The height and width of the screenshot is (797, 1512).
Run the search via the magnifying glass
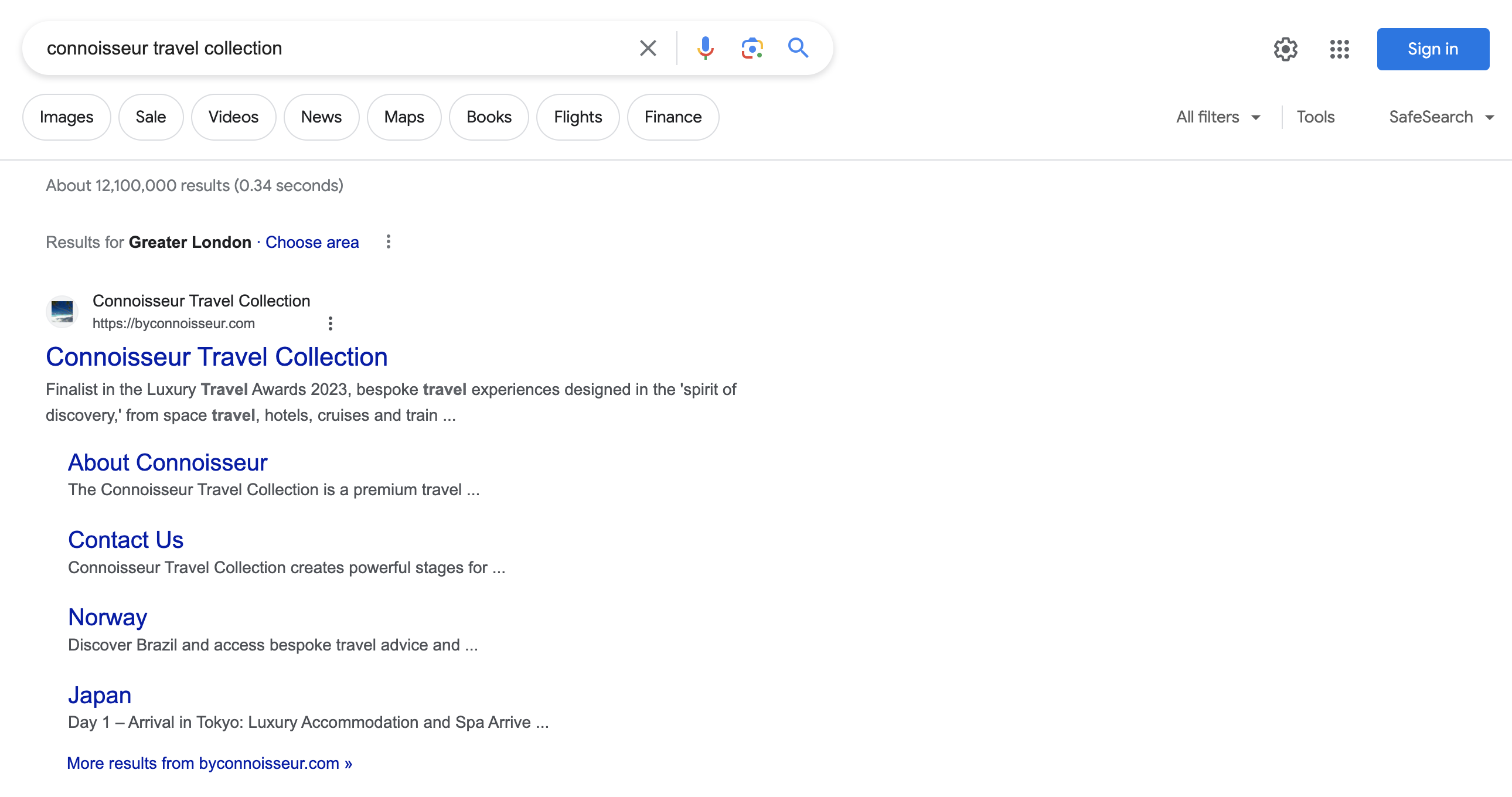coord(798,48)
